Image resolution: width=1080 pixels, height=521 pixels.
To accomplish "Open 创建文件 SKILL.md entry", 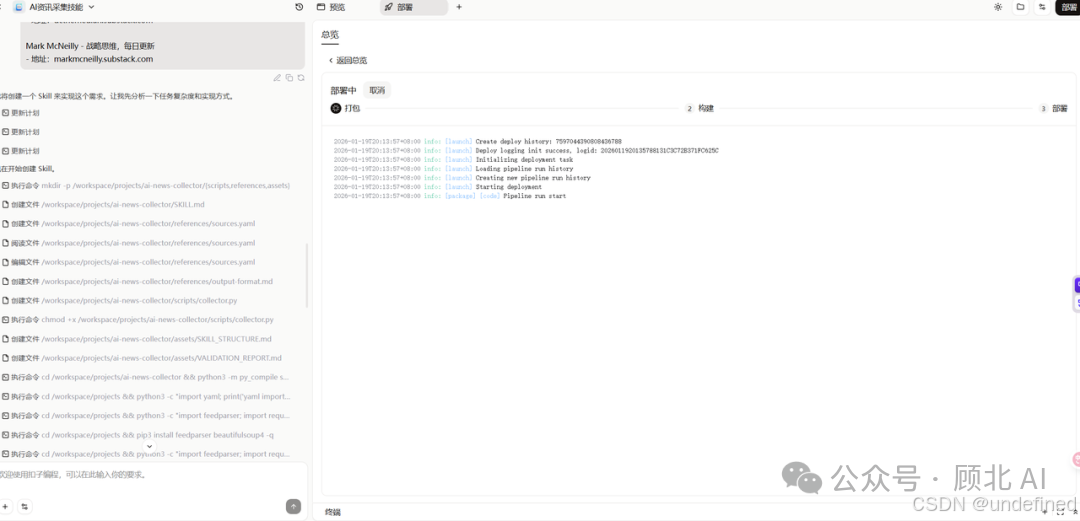I will (x=103, y=205).
